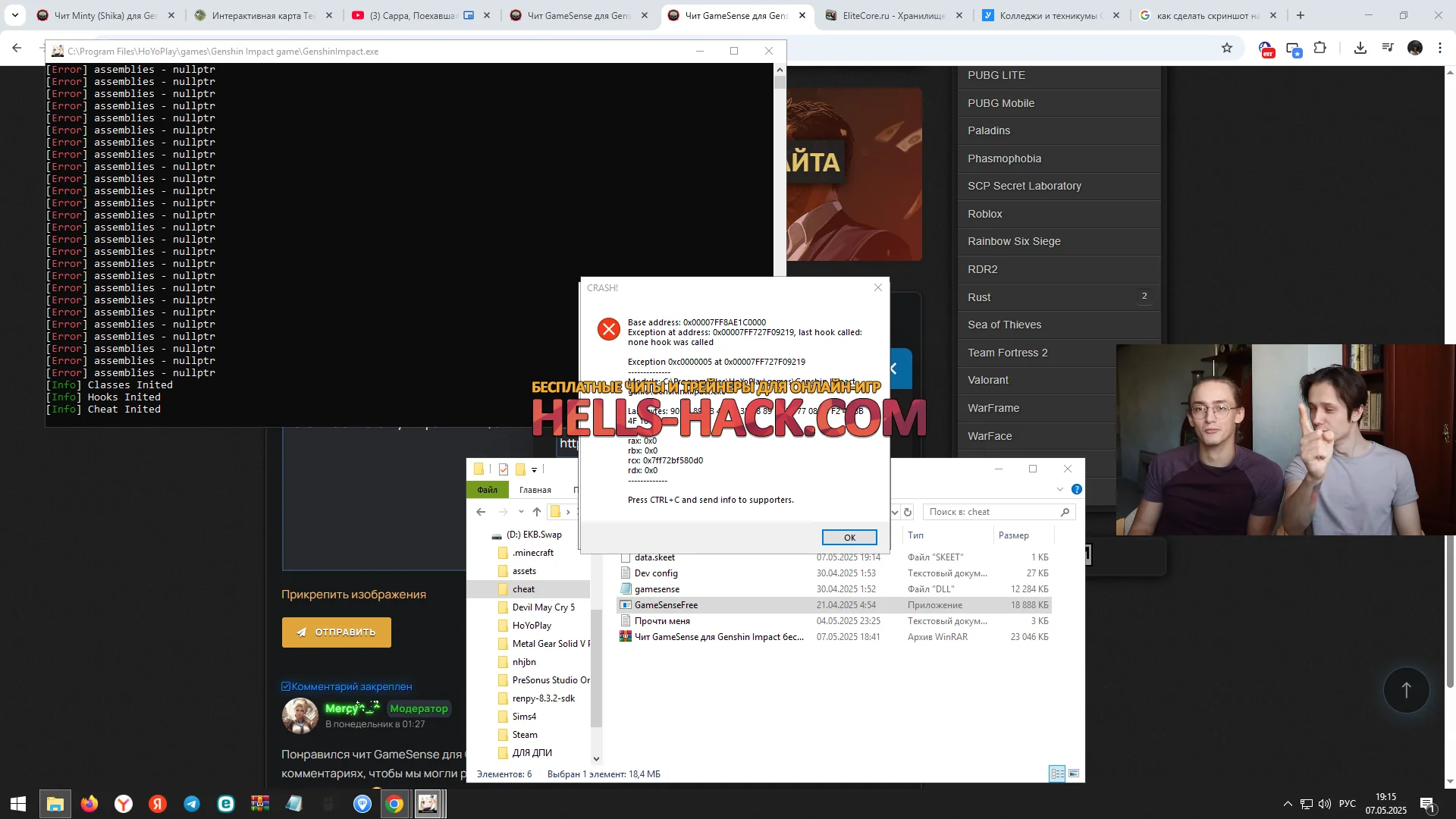Open the Roblox category link

pos(1059,214)
